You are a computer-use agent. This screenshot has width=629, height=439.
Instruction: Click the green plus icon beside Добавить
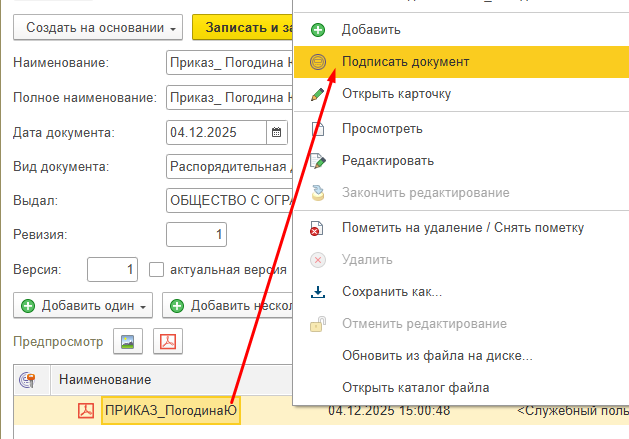tap(318, 30)
